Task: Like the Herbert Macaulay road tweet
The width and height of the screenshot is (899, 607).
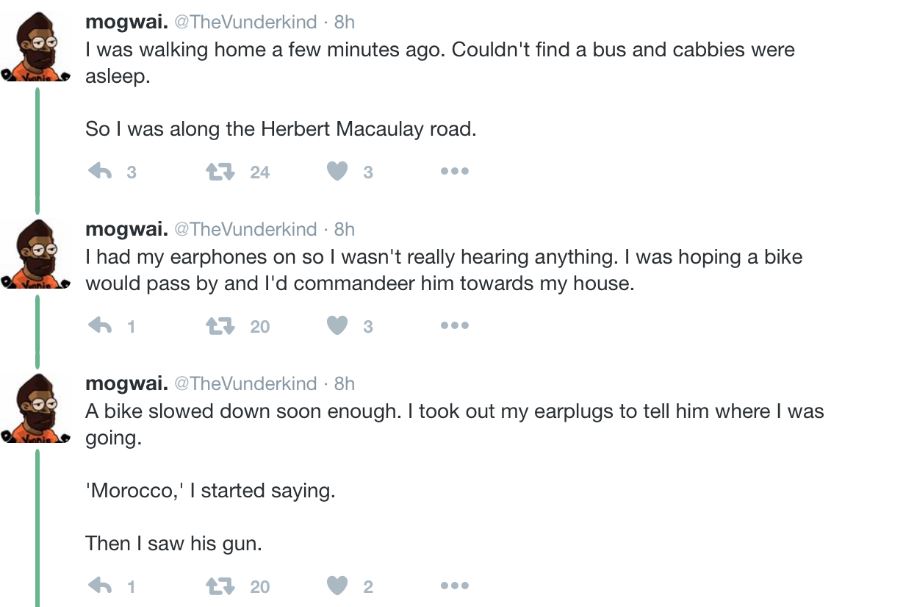Action: tap(338, 172)
